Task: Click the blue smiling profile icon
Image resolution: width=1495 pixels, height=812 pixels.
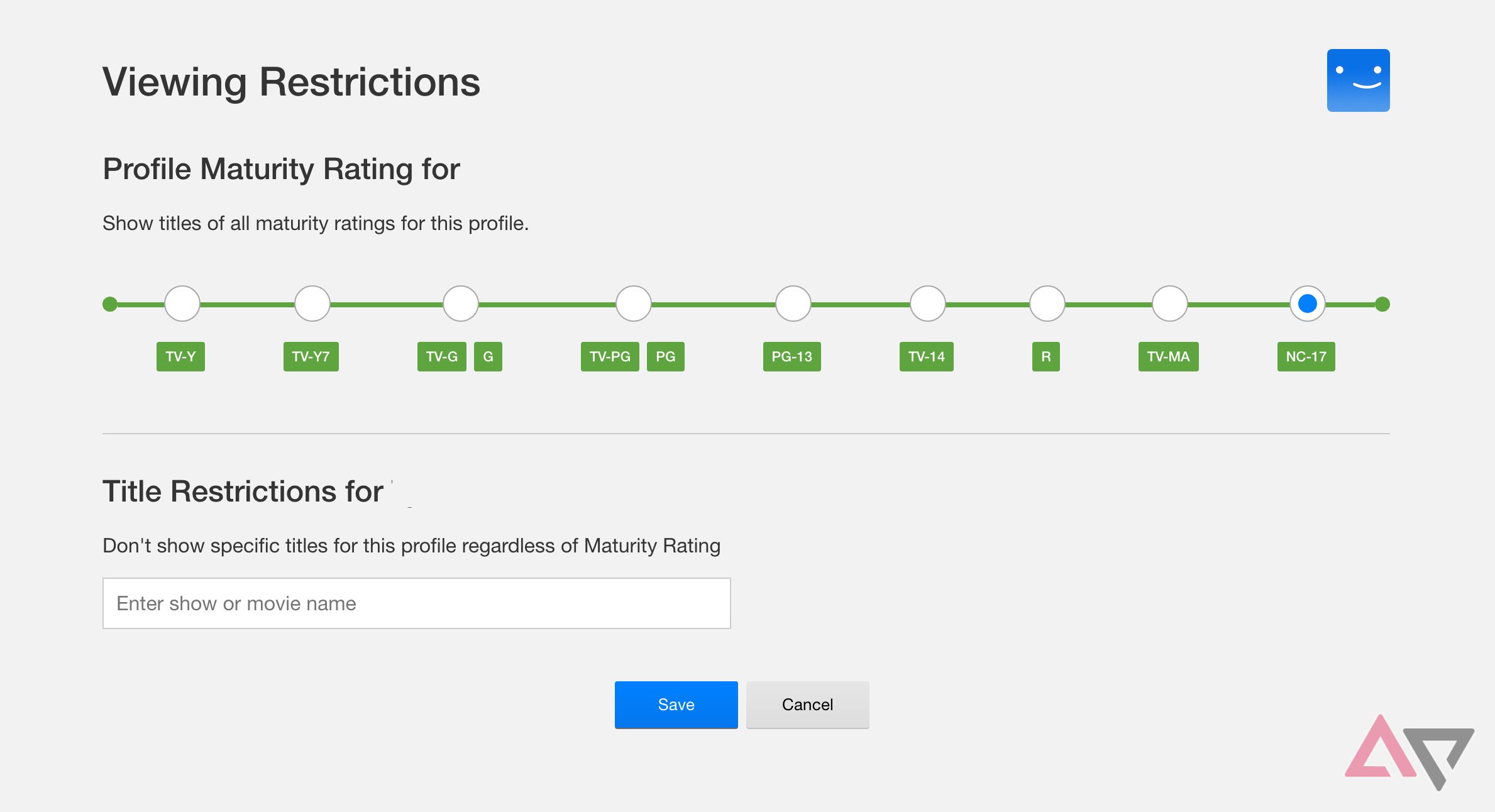Action: click(1358, 80)
